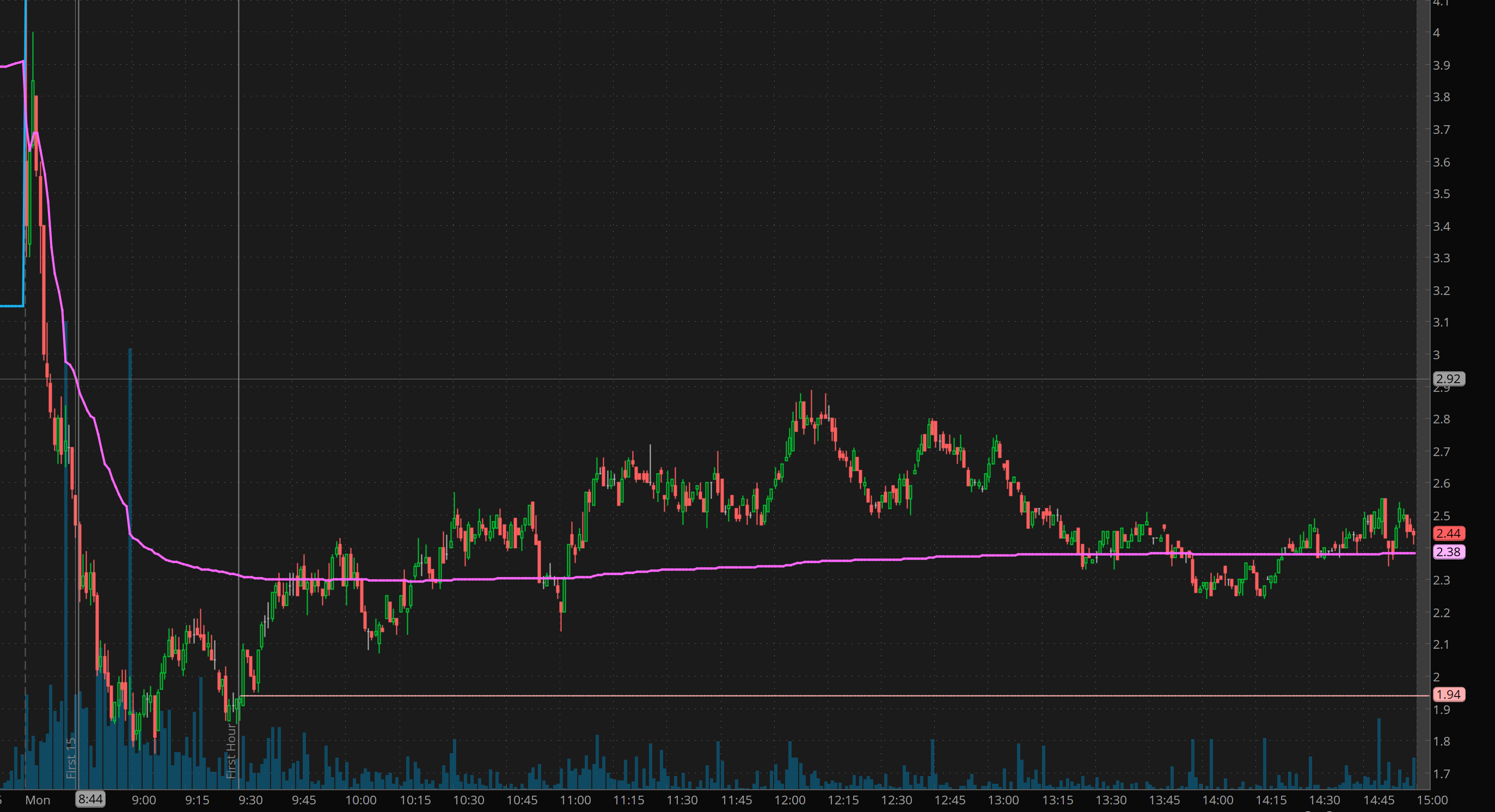The image size is (1495, 812).
Task: Click the 1.7 price label on price axis
Action: point(1441,774)
